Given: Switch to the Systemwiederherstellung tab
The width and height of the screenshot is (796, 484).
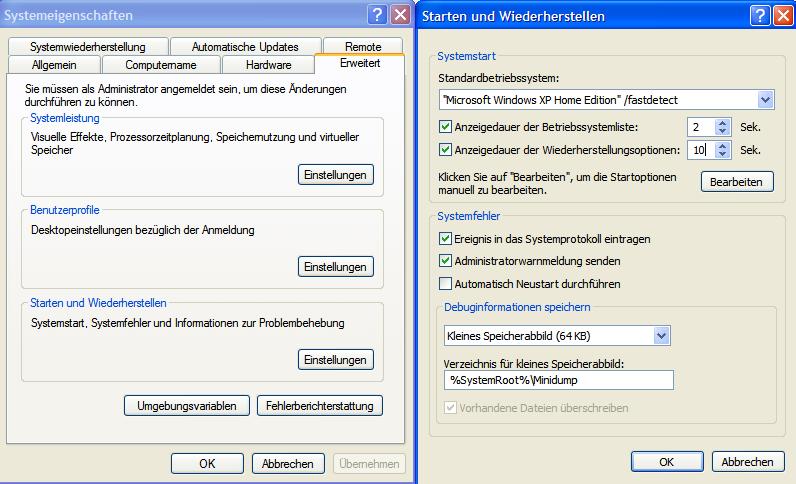Looking at the screenshot, I should 88,47.
